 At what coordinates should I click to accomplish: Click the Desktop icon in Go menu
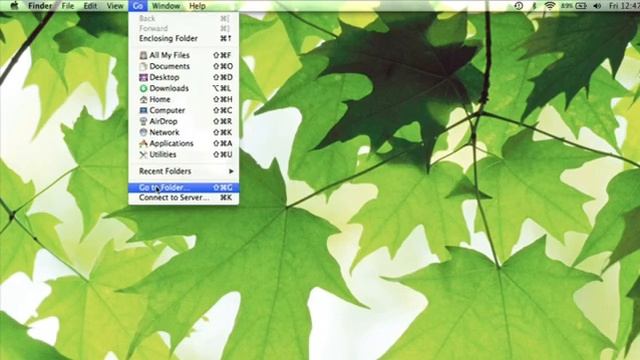pyautogui.click(x=143, y=77)
